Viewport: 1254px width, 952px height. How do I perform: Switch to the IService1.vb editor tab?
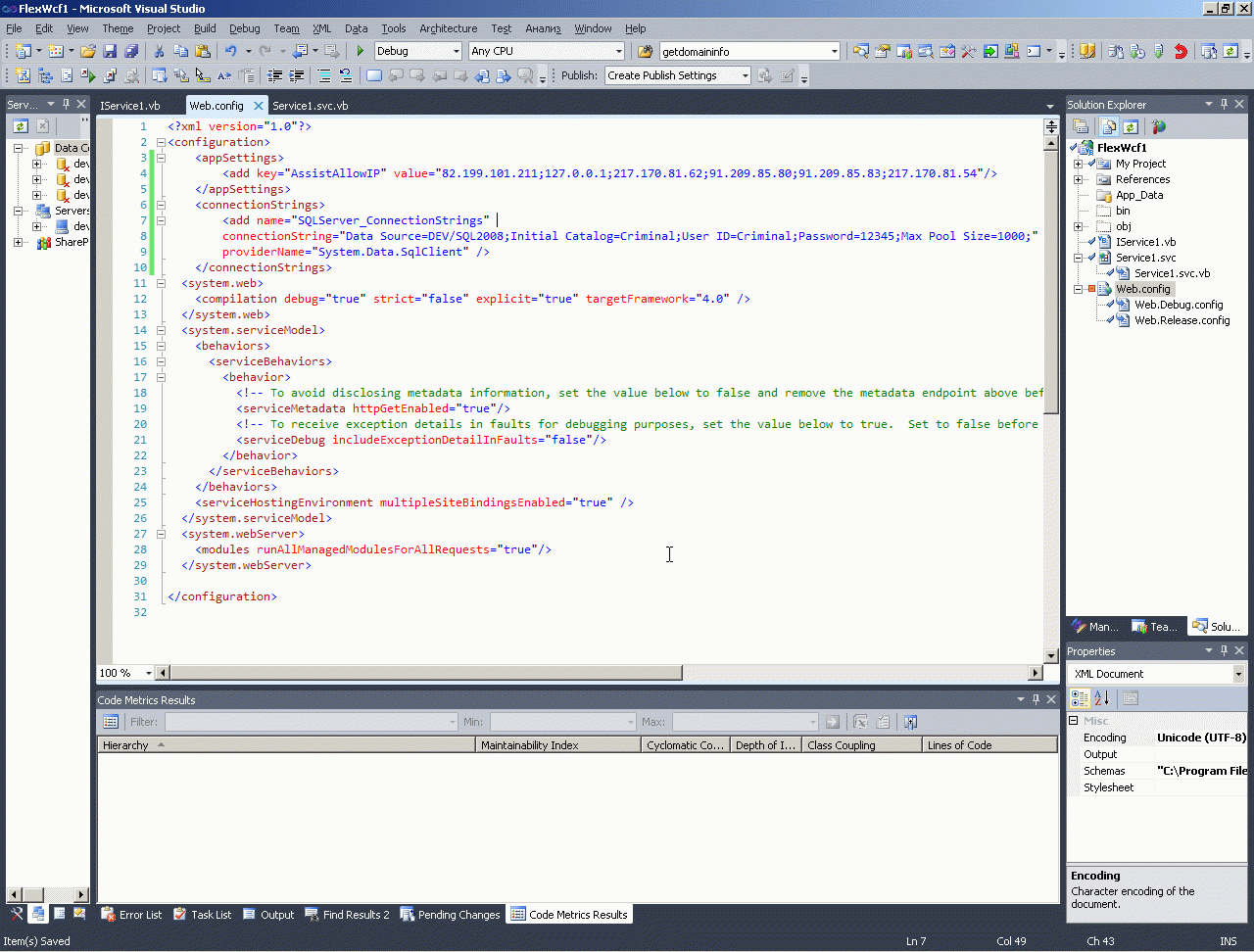130,106
